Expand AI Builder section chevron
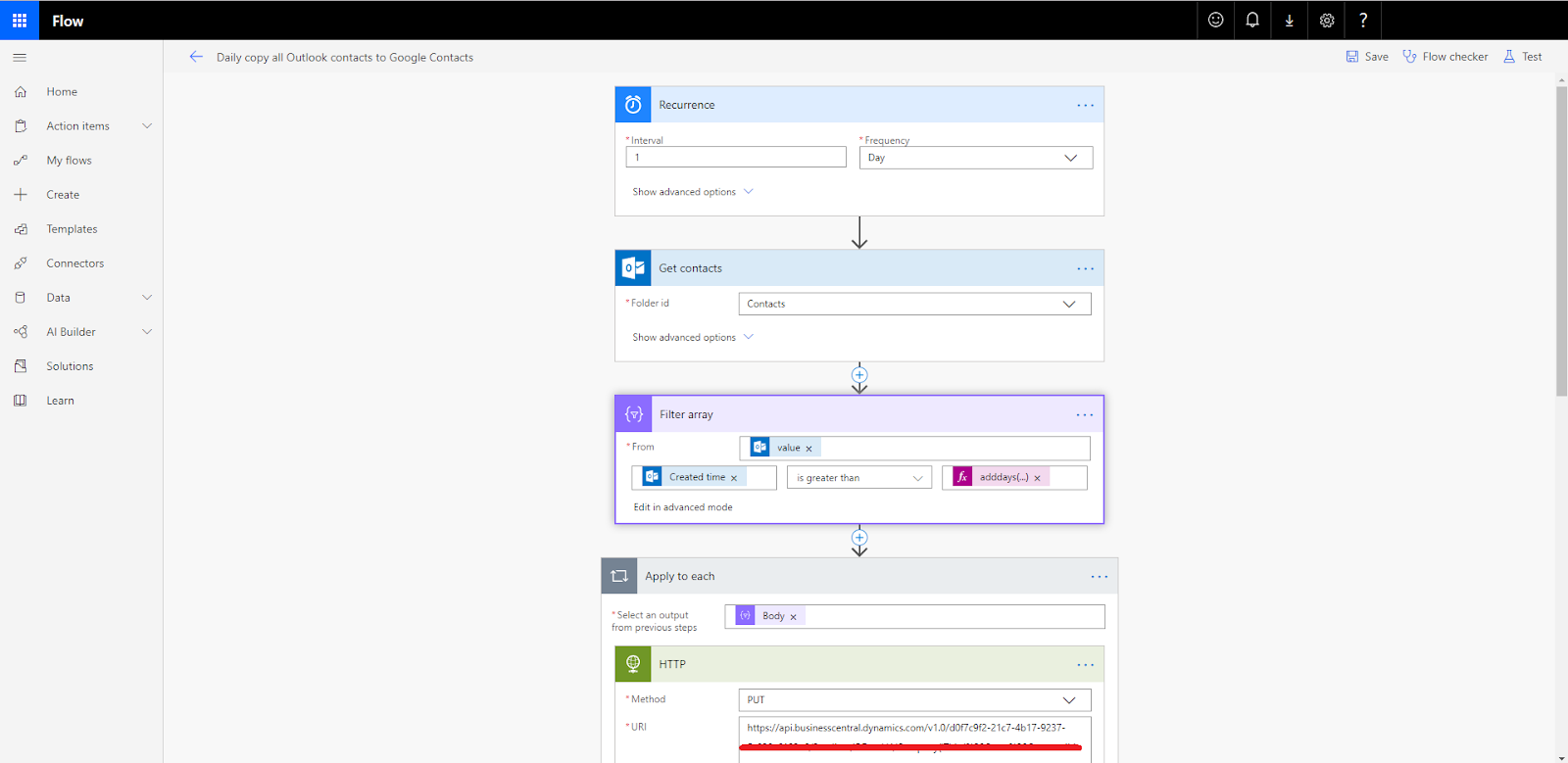Image resolution: width=1568 pixels, height=763 pixels. [x=147, y=332]
